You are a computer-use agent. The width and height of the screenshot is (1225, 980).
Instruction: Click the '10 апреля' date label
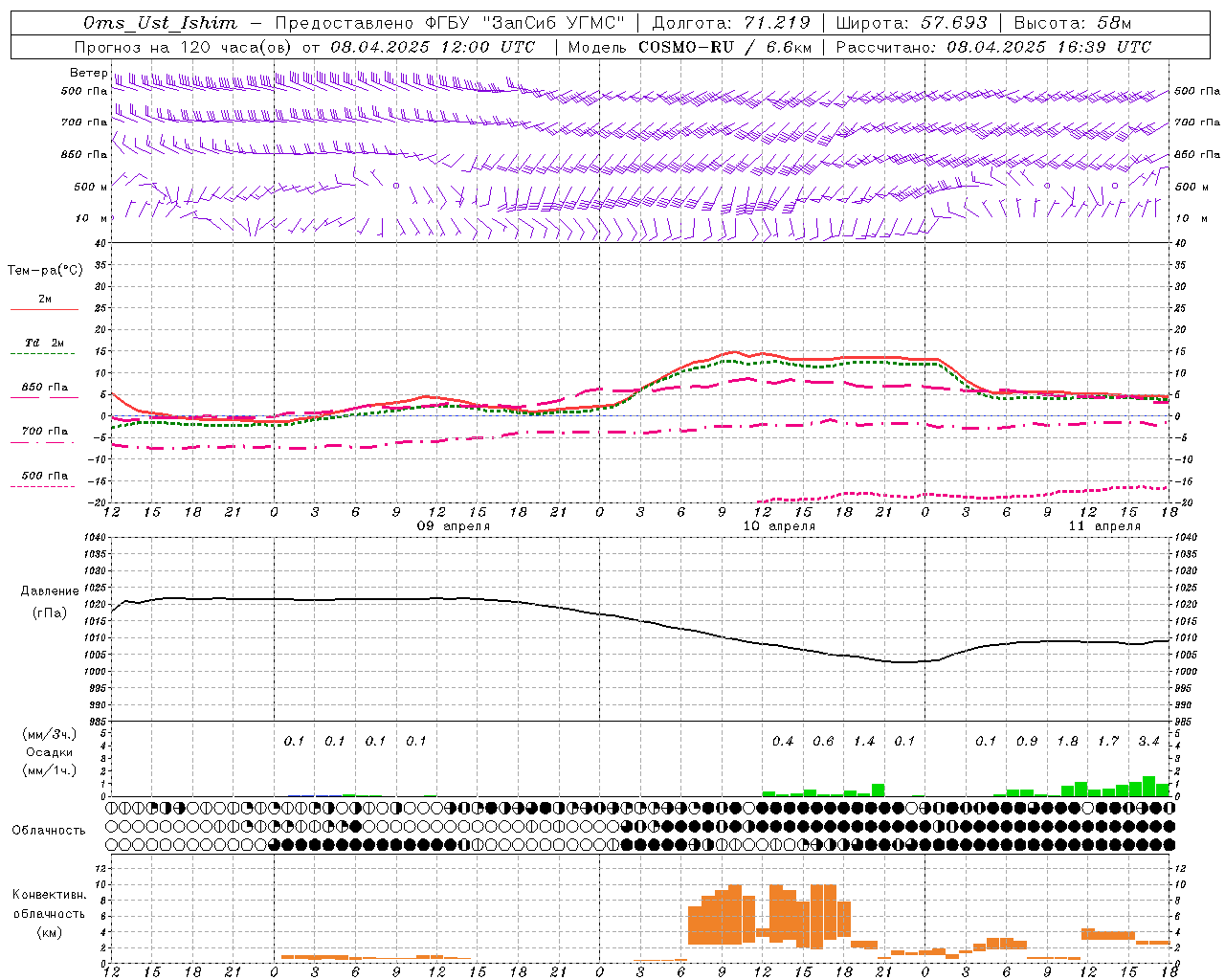[779, 526]
